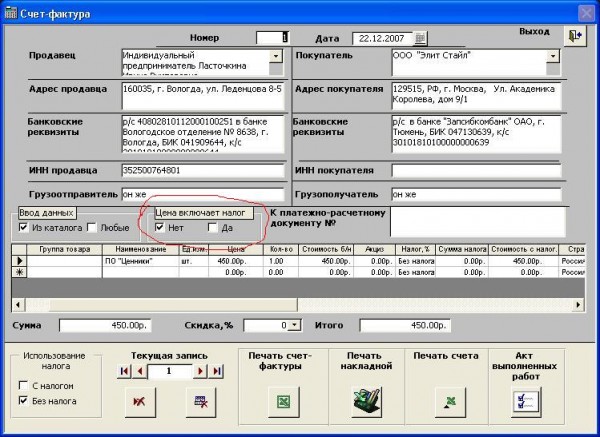600x437 pixels.
Task: Check the Любые checkbox
Action: click(x=92, y=228)
